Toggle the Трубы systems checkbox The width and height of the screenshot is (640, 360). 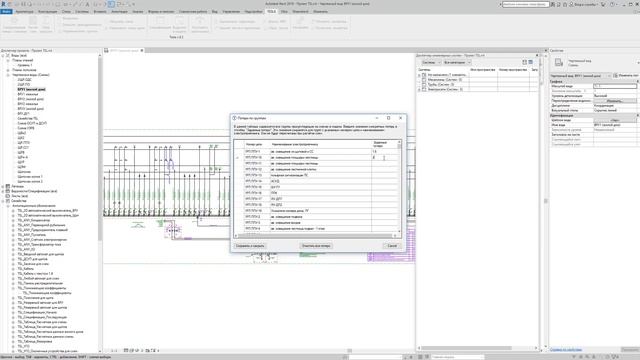point(424,84)
